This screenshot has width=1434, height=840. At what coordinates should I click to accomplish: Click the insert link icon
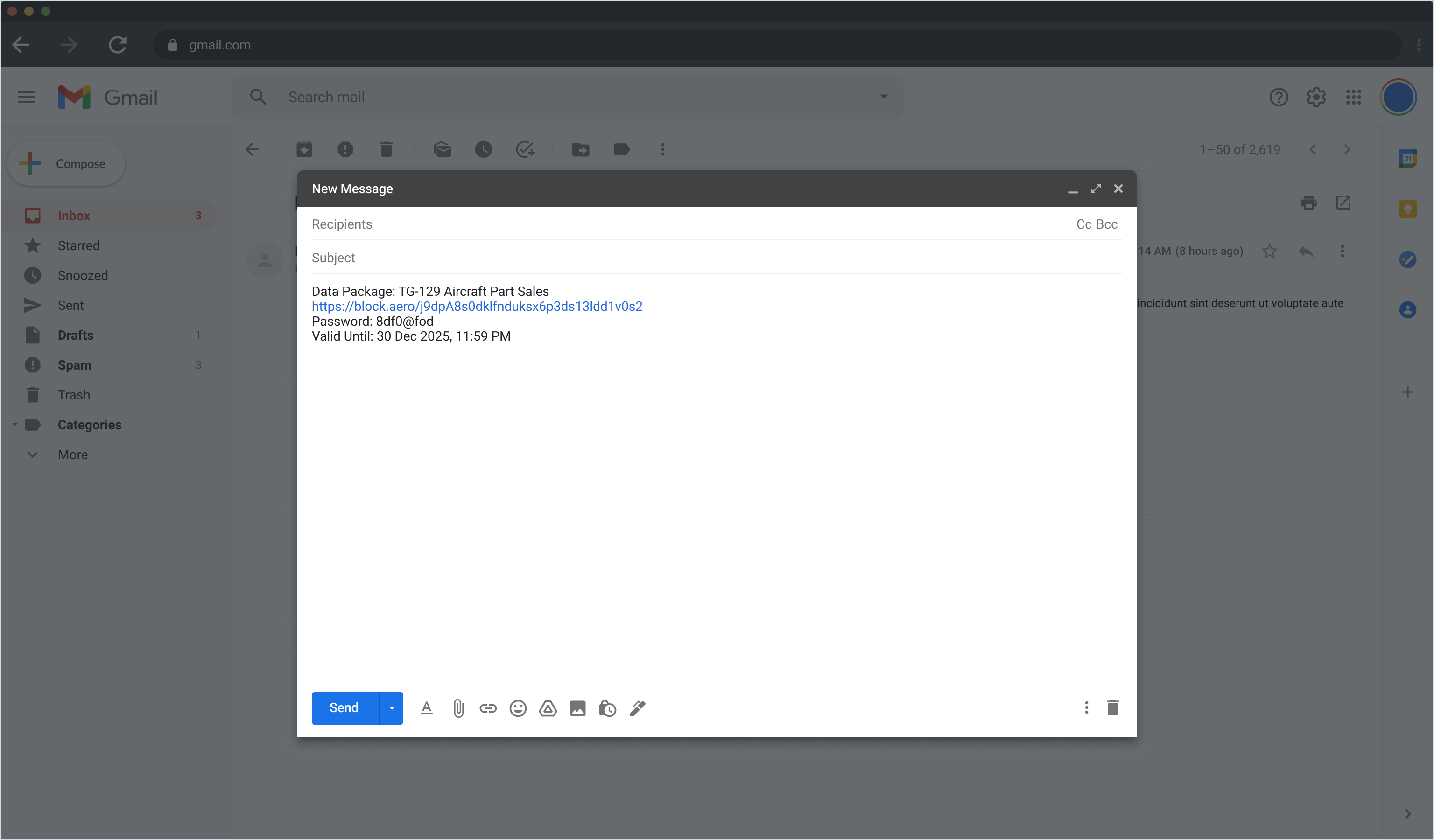point(488,708)
